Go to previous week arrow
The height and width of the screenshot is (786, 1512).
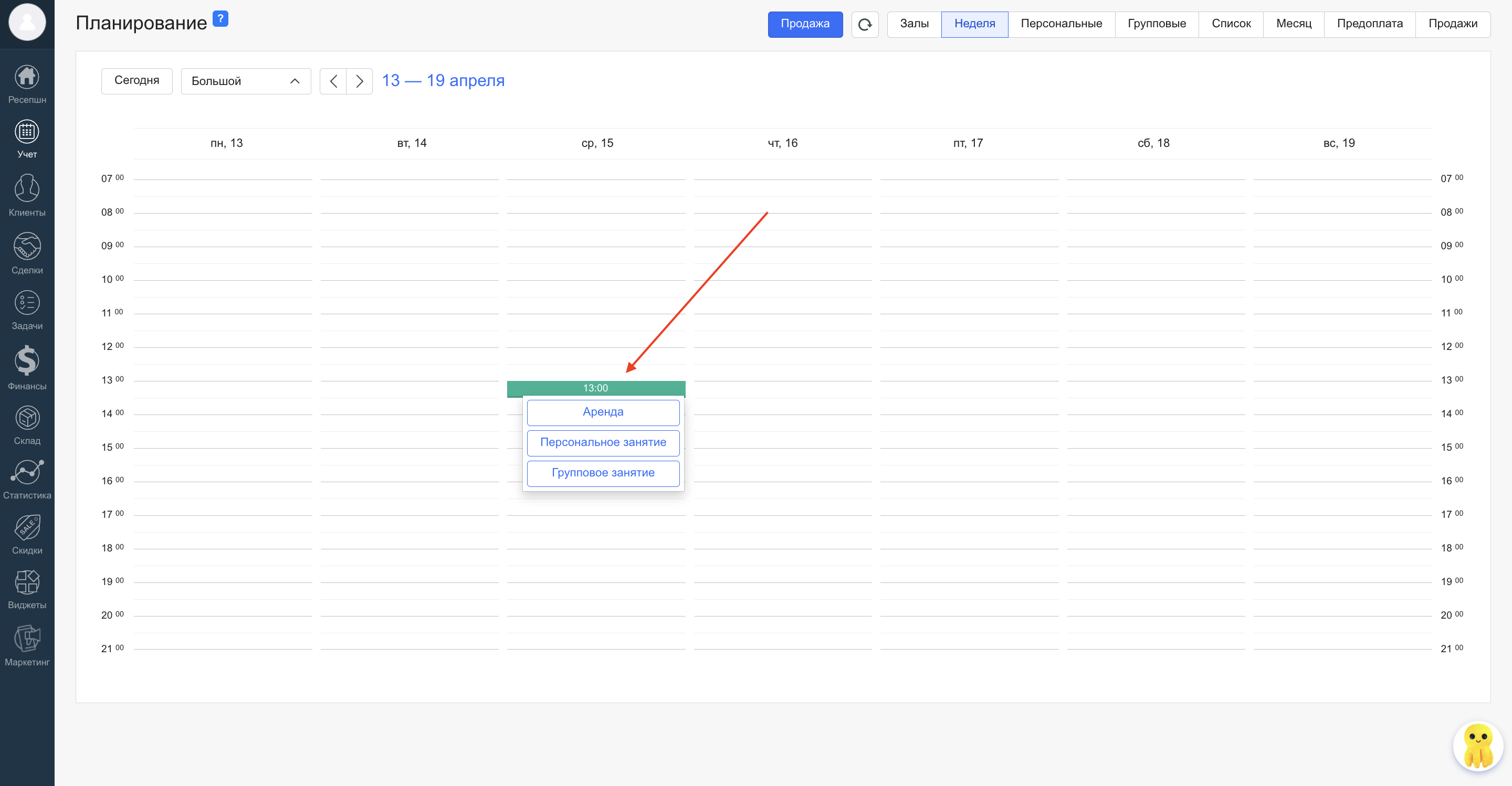pyautogui.click(x=333, y=81)
